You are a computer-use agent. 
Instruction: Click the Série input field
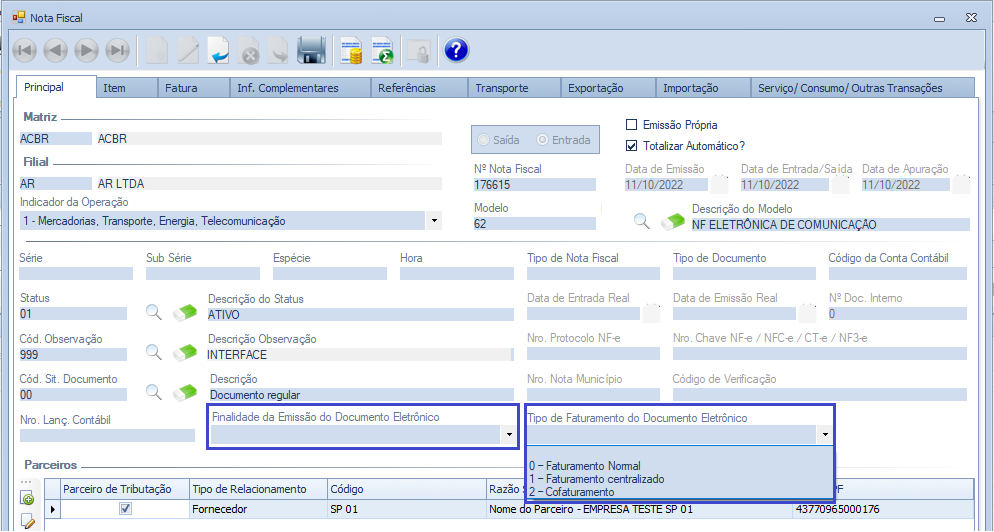[76, 273]
